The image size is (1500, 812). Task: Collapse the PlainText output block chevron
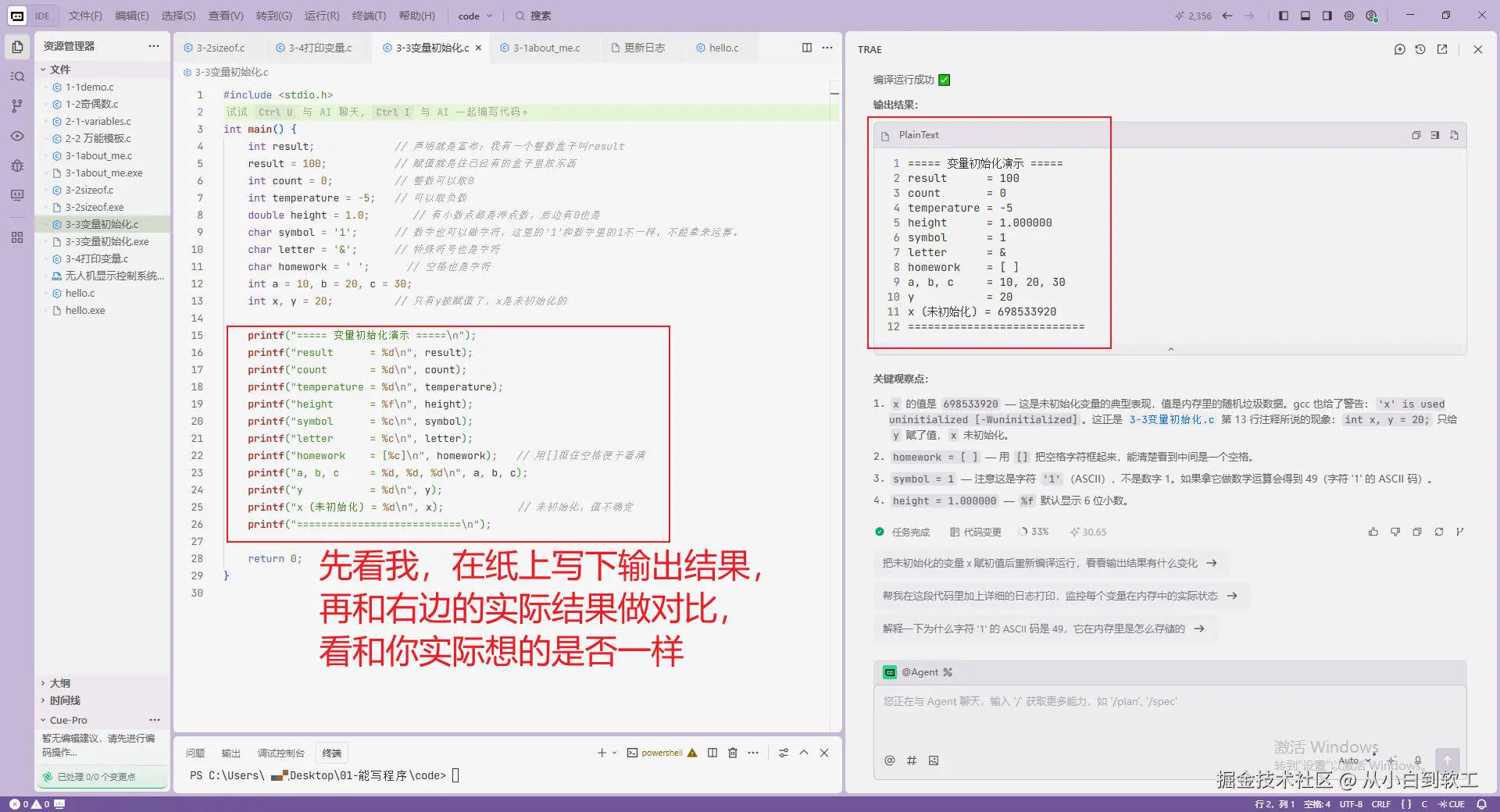pyautogui.click(x=1170, y=349)
